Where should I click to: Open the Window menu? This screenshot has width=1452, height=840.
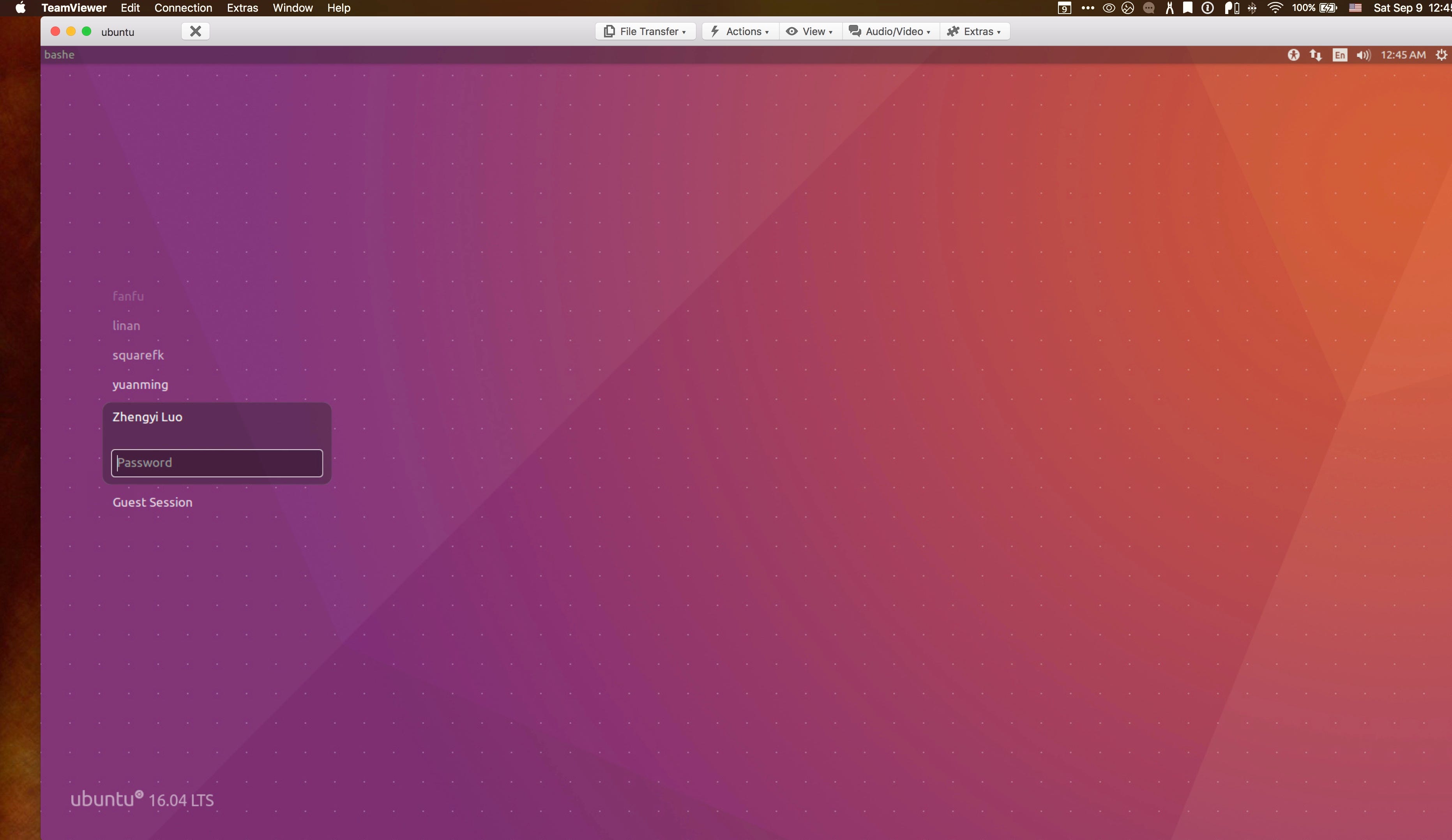293,7
